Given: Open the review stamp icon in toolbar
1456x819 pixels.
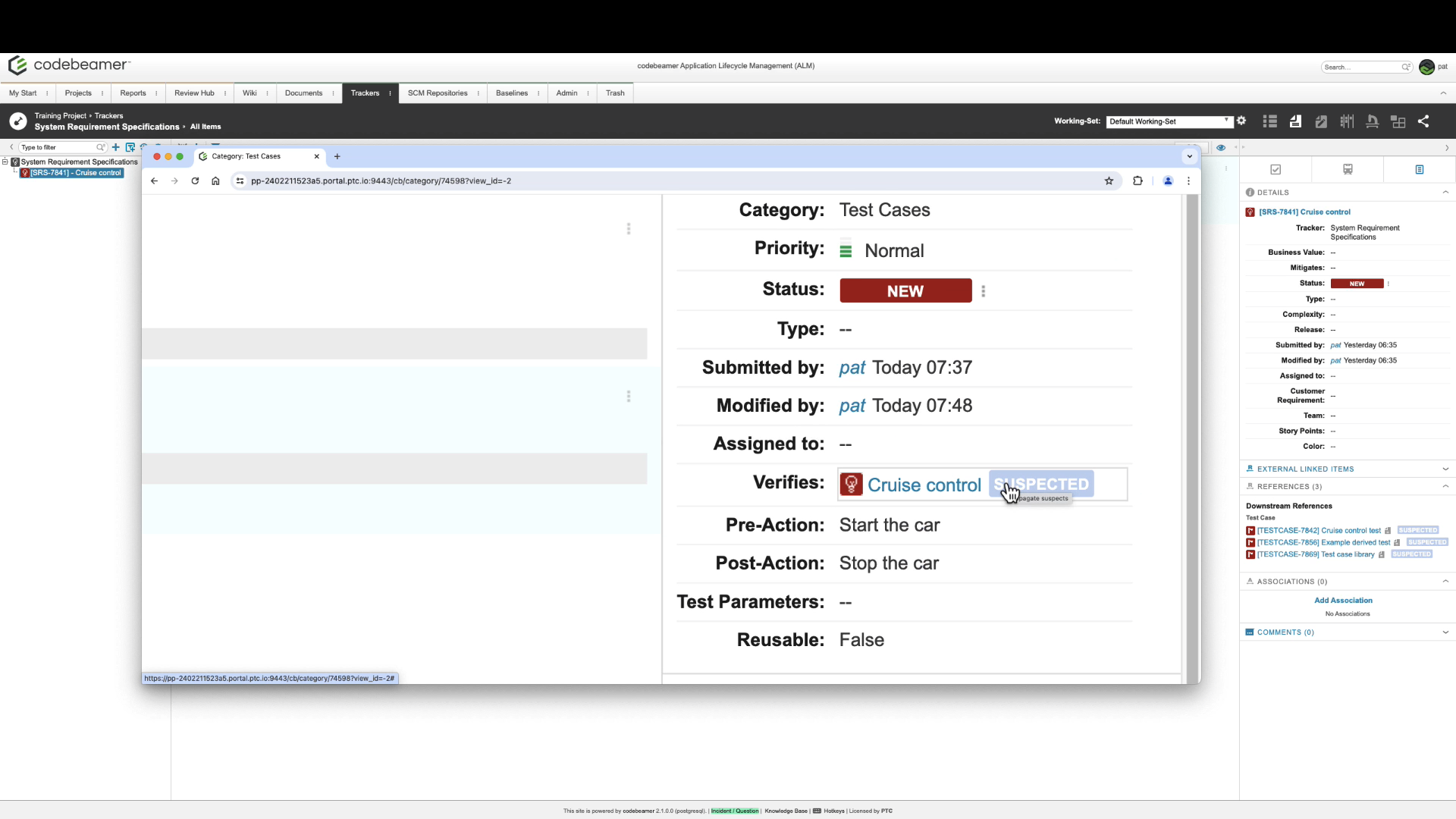Looking at the screenshot, I should tap(1372, 121).
